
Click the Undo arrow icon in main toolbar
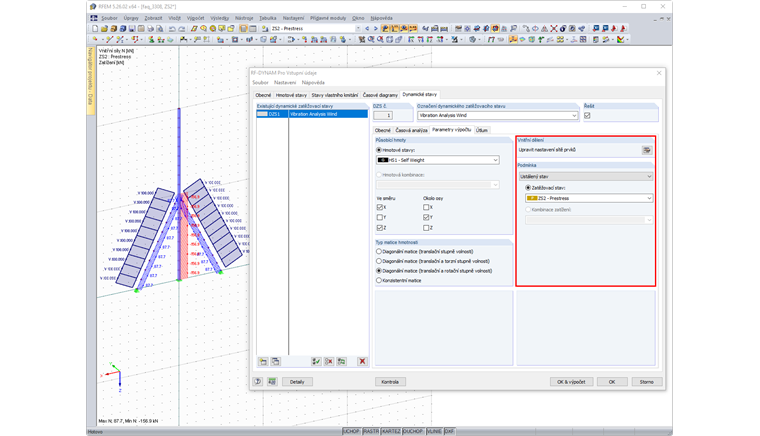172,29
